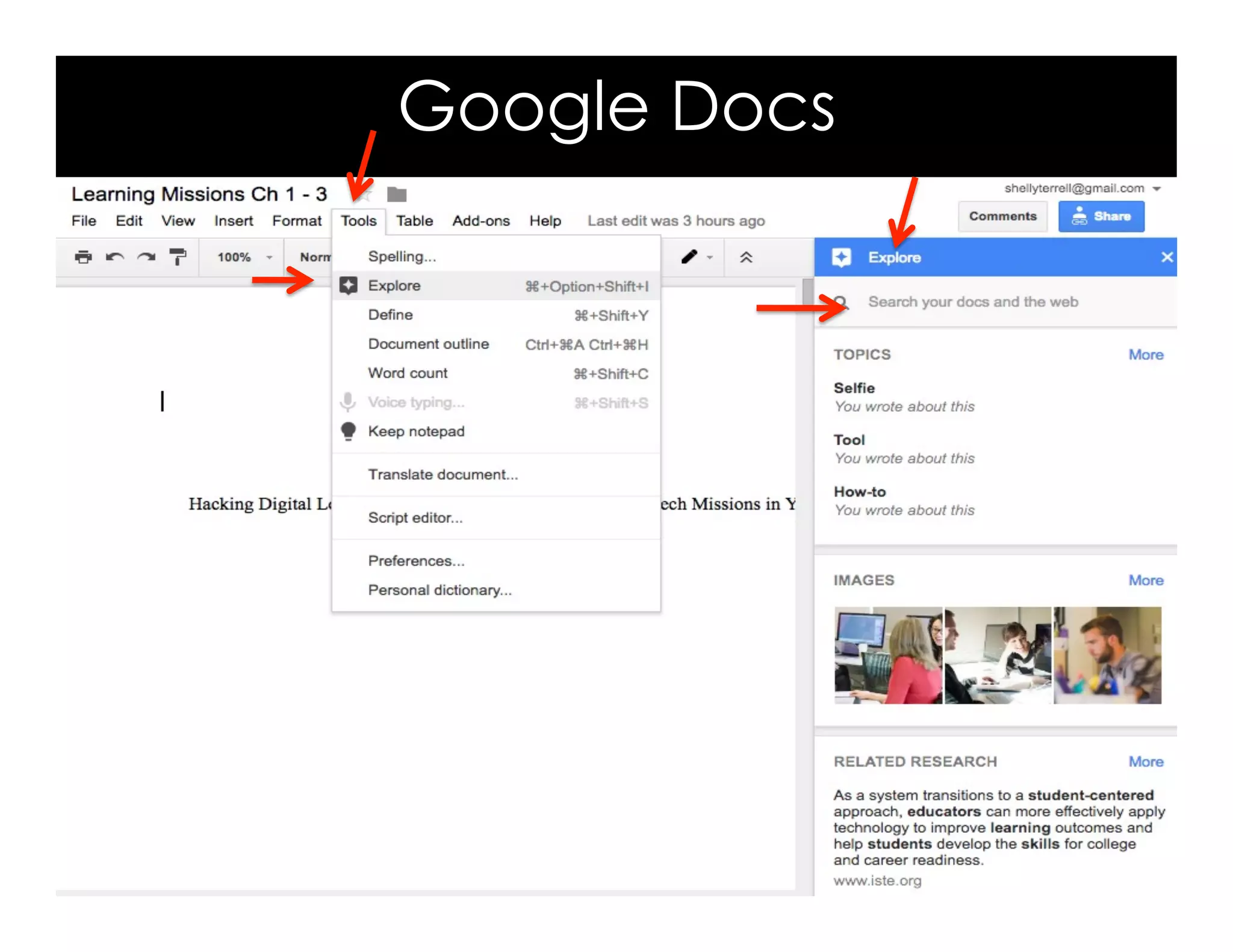Close the Explore panel with X
This screenshot has height=952, width=1233.
(1167, 258)
